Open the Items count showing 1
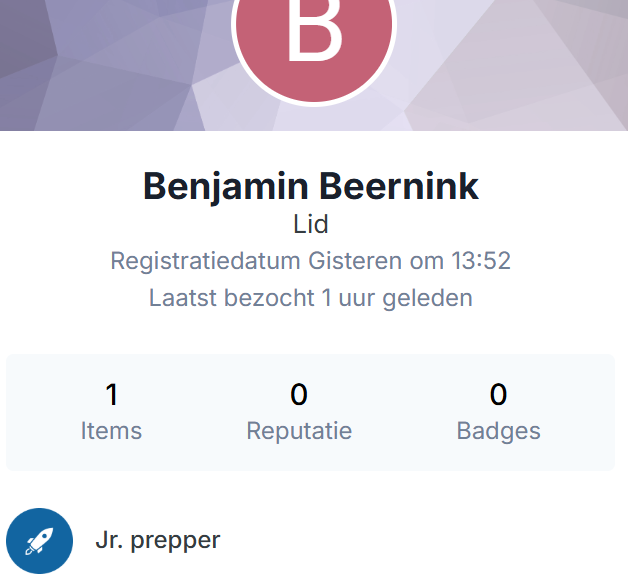 tap(112, 395)
